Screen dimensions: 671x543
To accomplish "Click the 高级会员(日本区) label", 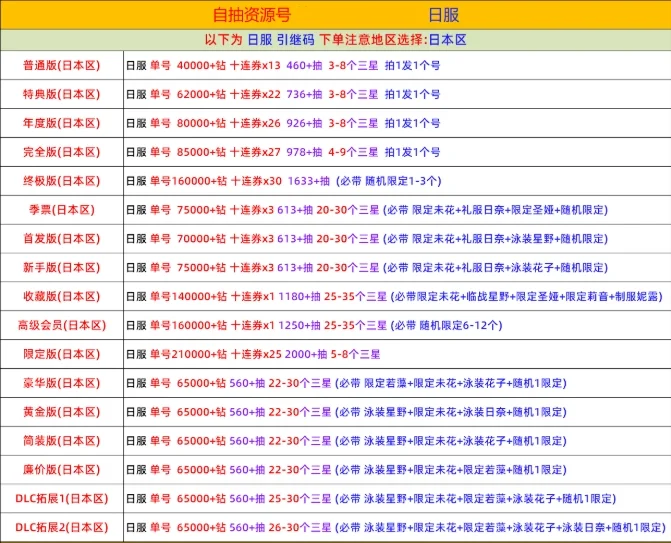I will (62, 325).
